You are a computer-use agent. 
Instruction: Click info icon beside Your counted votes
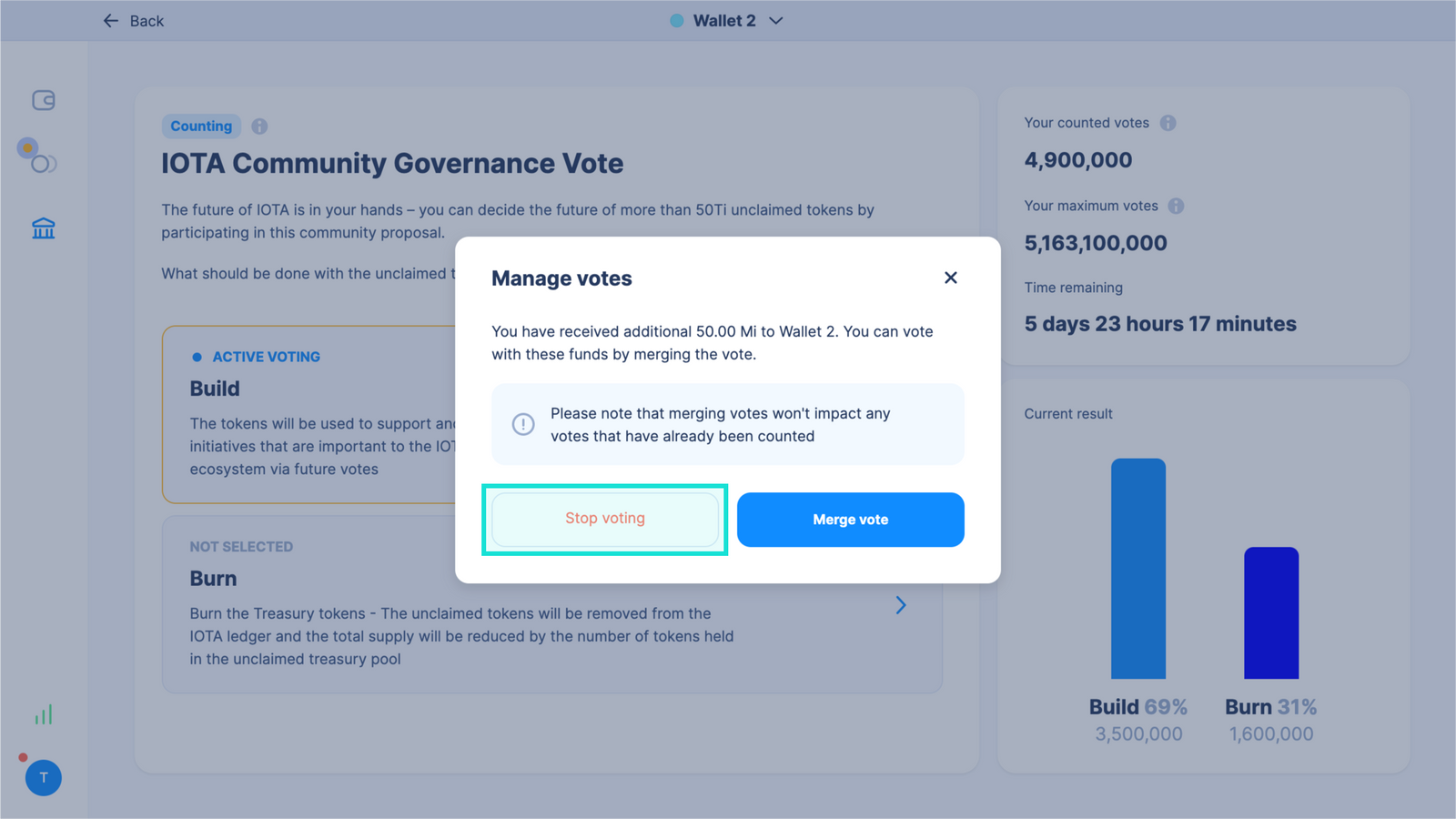1168,123
